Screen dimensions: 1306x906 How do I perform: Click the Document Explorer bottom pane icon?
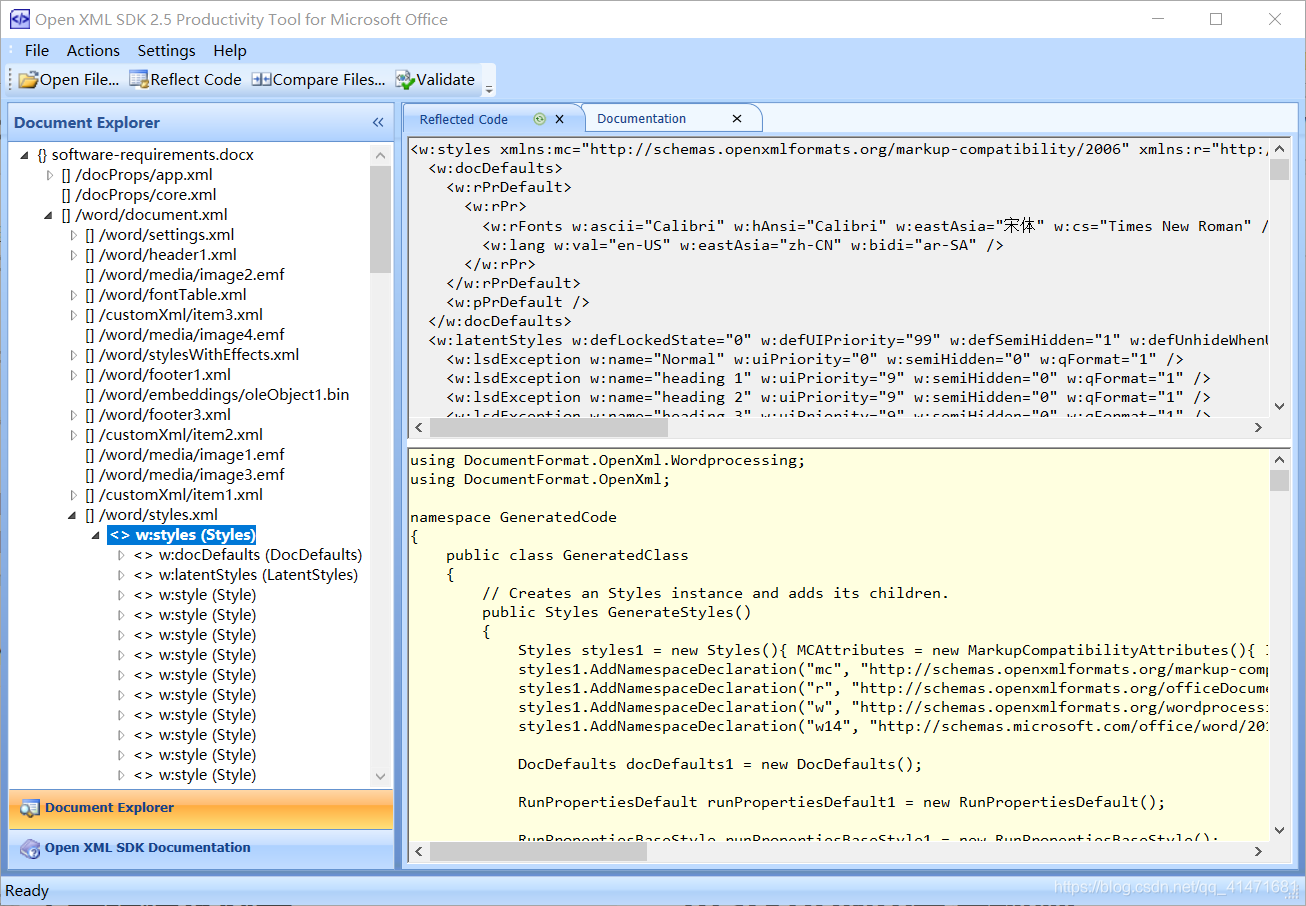click(x=30, y=808)
